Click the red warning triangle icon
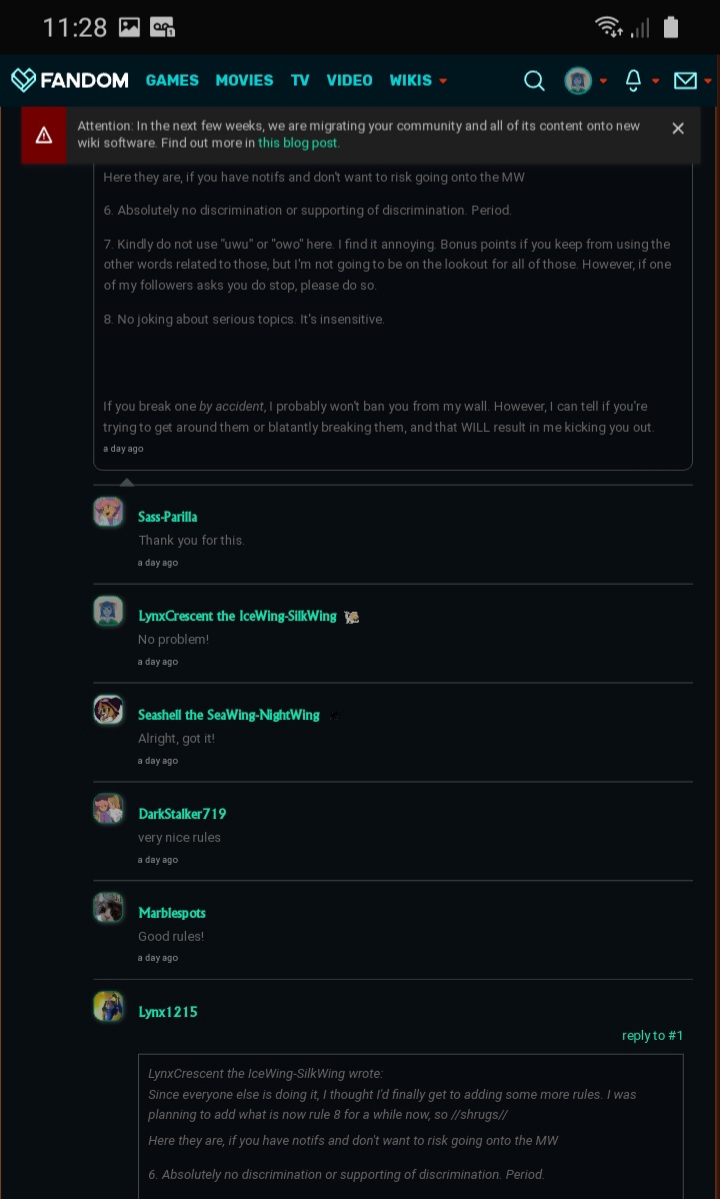The height and width of the screenshot is (1199, 720). (44, 135)
